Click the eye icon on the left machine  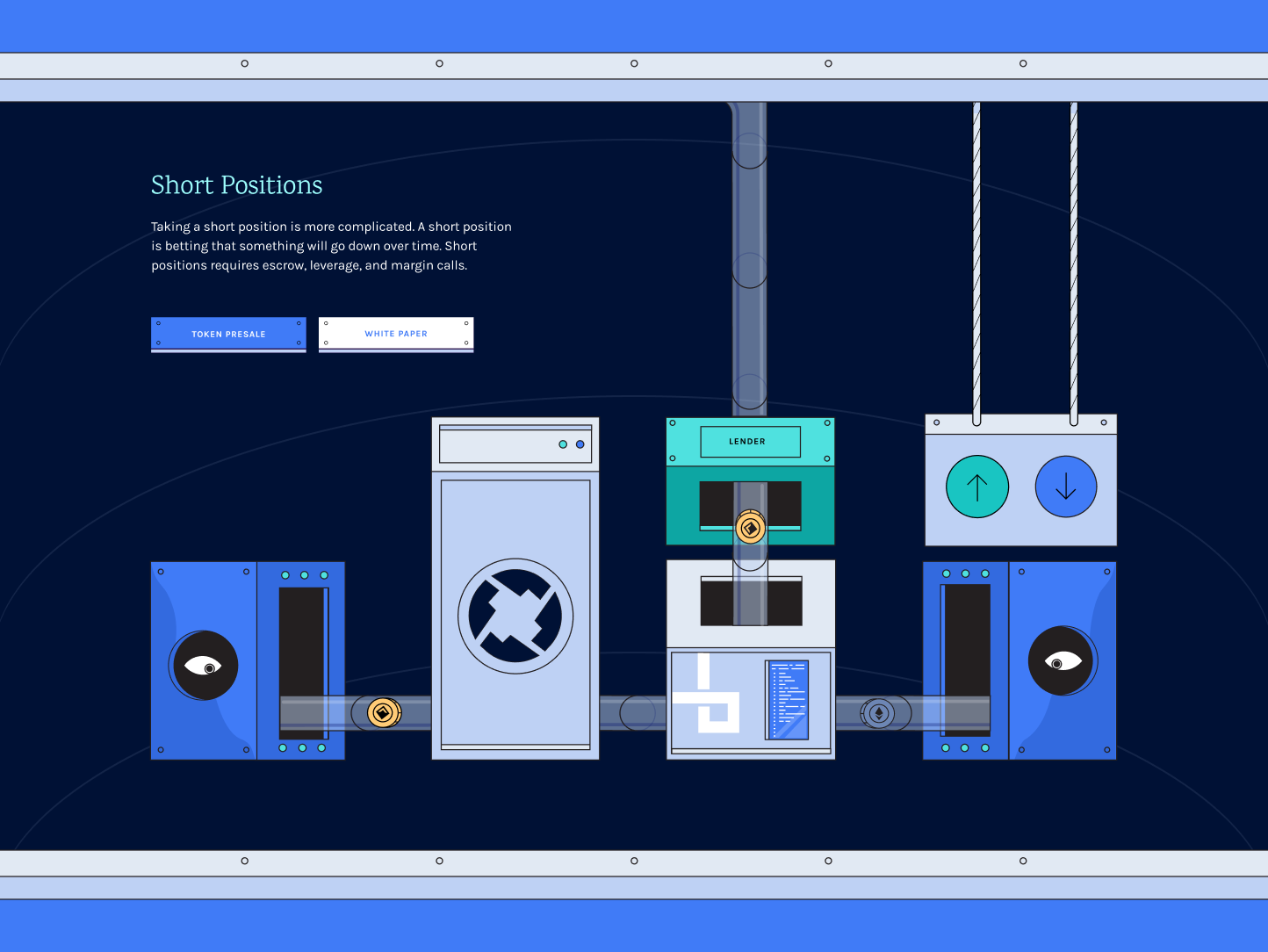click(204, 665)
